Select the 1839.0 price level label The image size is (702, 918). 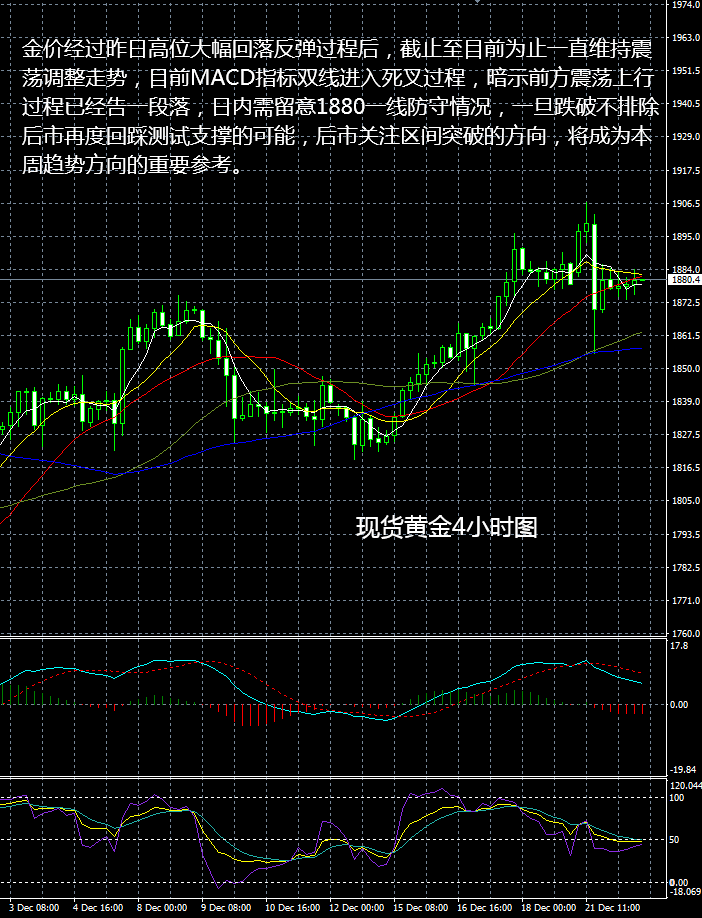point(686,402)
